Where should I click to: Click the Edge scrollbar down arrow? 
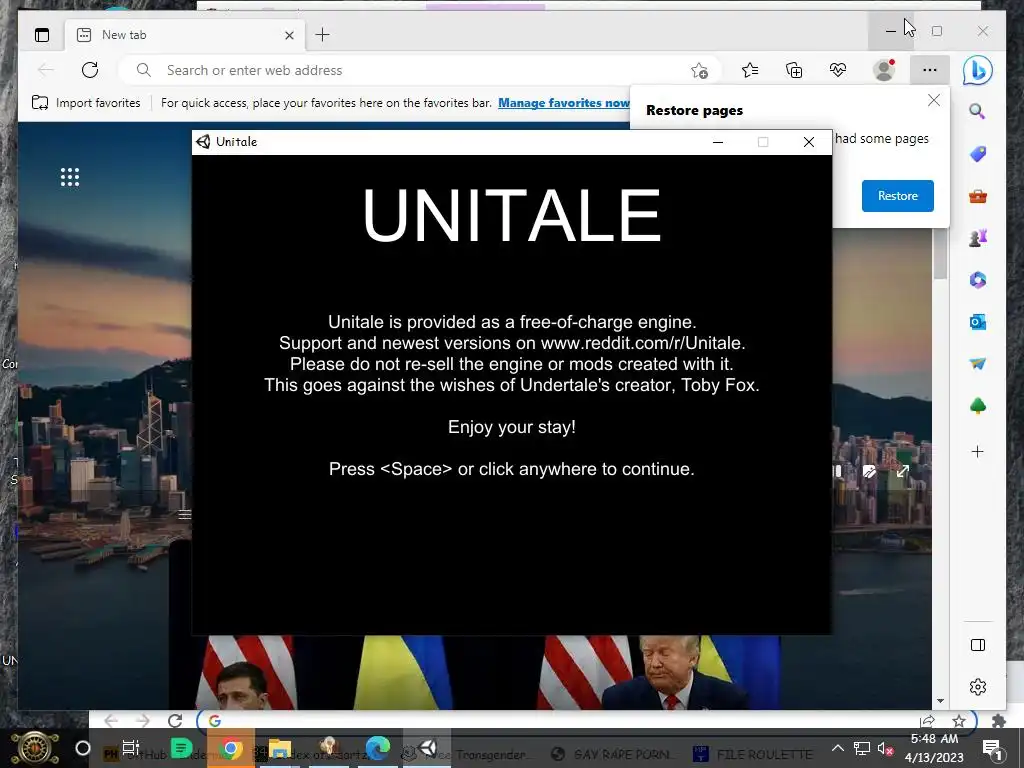coord(940,701)
